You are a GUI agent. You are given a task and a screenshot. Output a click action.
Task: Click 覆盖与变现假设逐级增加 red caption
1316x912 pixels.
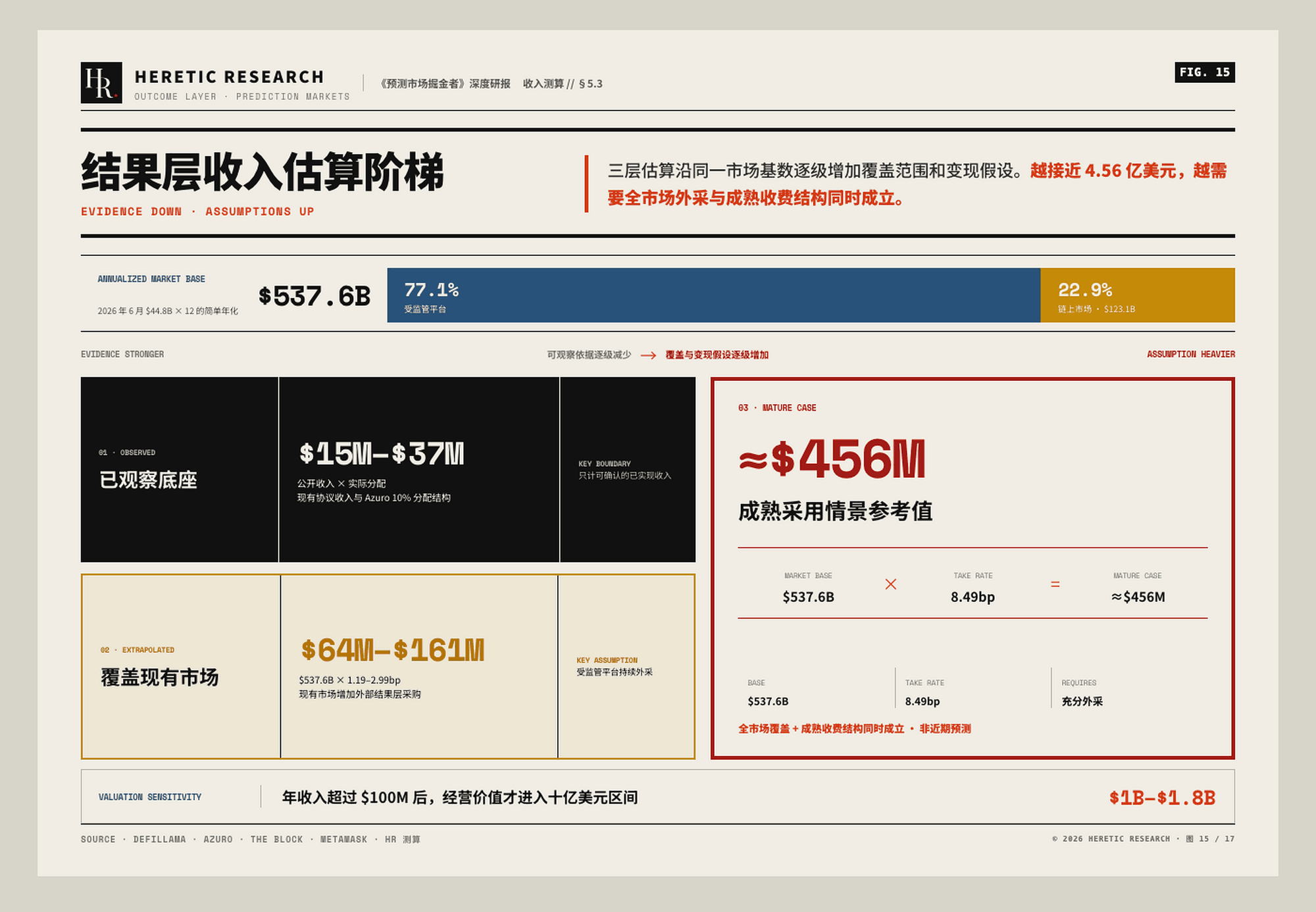pyautogui.click(x=717, y=355)
